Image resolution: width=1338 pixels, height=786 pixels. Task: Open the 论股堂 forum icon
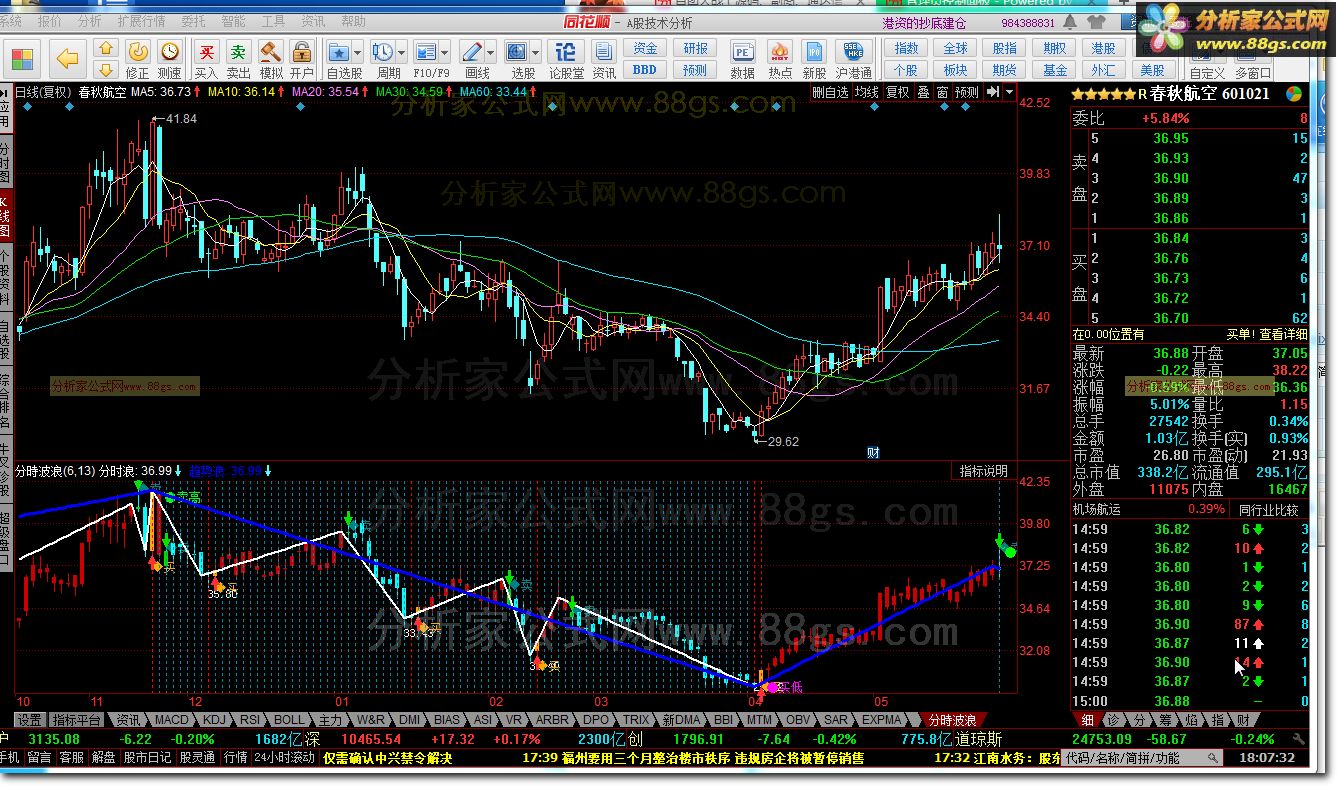(566, 59)
